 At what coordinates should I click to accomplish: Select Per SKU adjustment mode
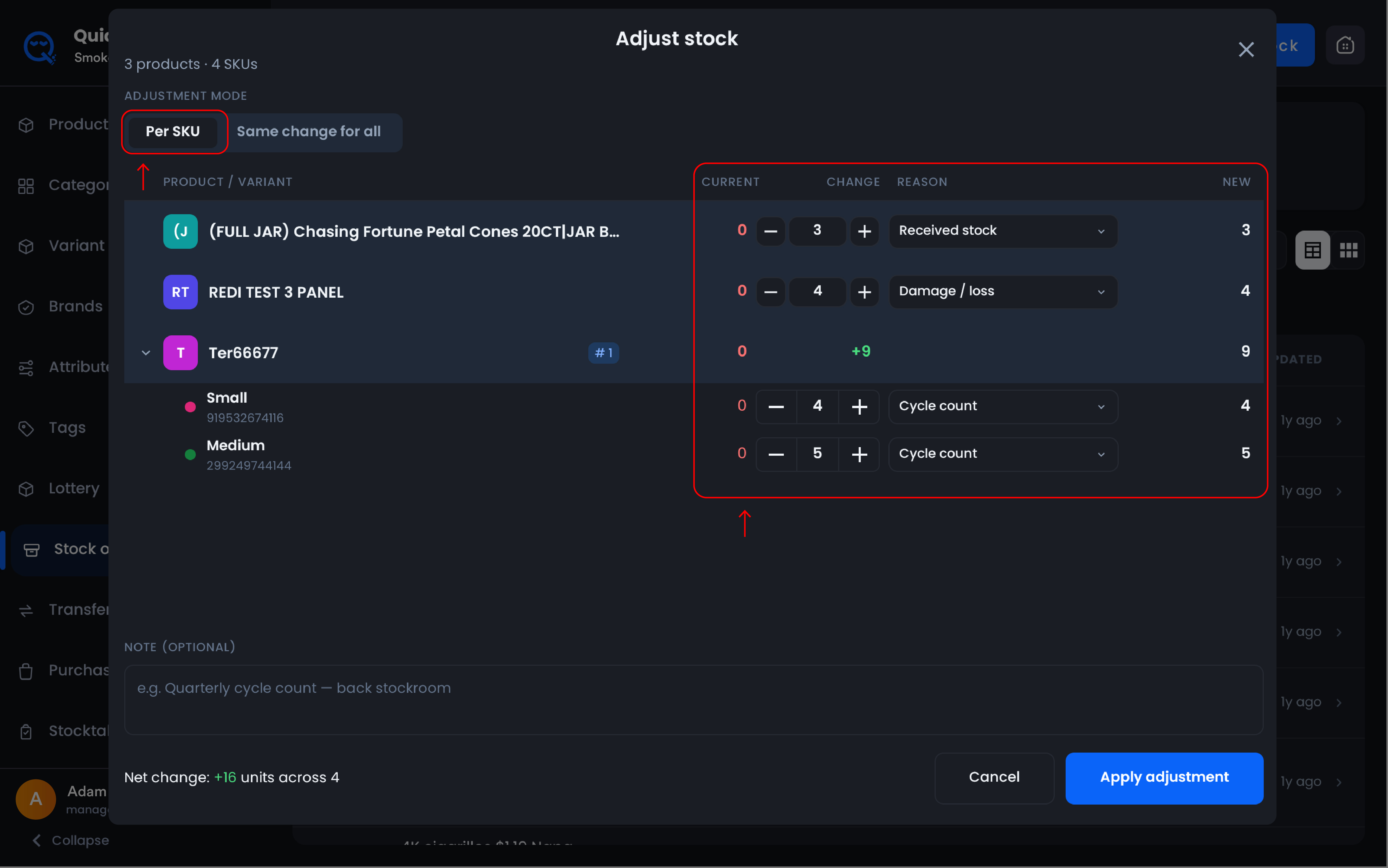point(173,132)
